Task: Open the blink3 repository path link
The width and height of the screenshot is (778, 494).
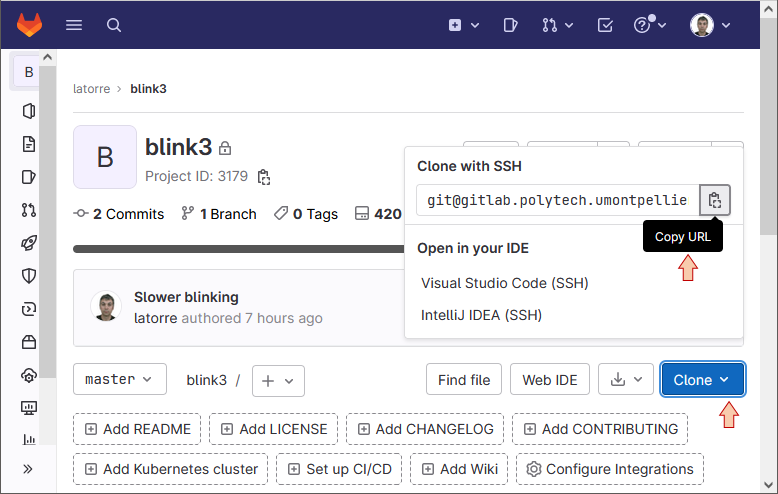Action: [206, 380]
